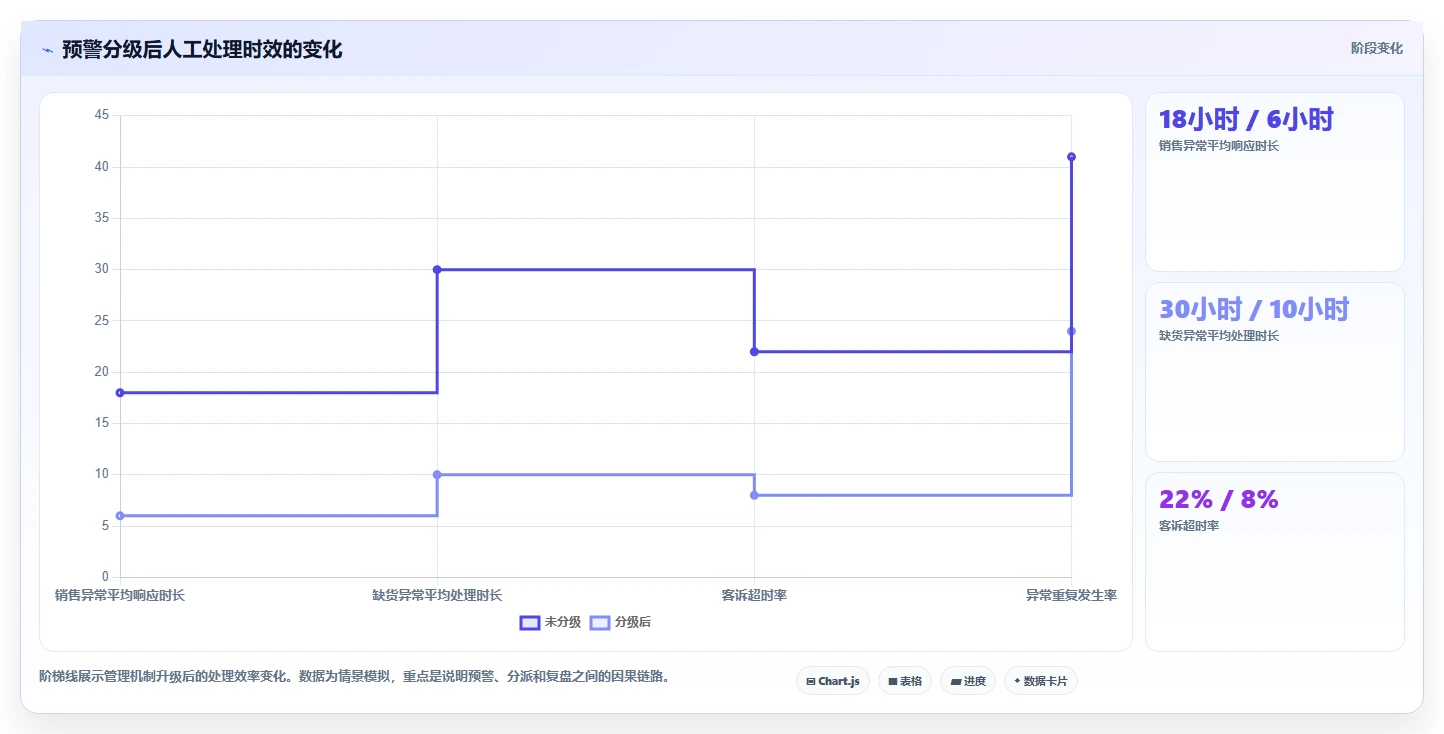Viewport: 1444px width, 734px height.
Task: Click the 18小时 / 6小时 card value
Action: (1246, 120)
